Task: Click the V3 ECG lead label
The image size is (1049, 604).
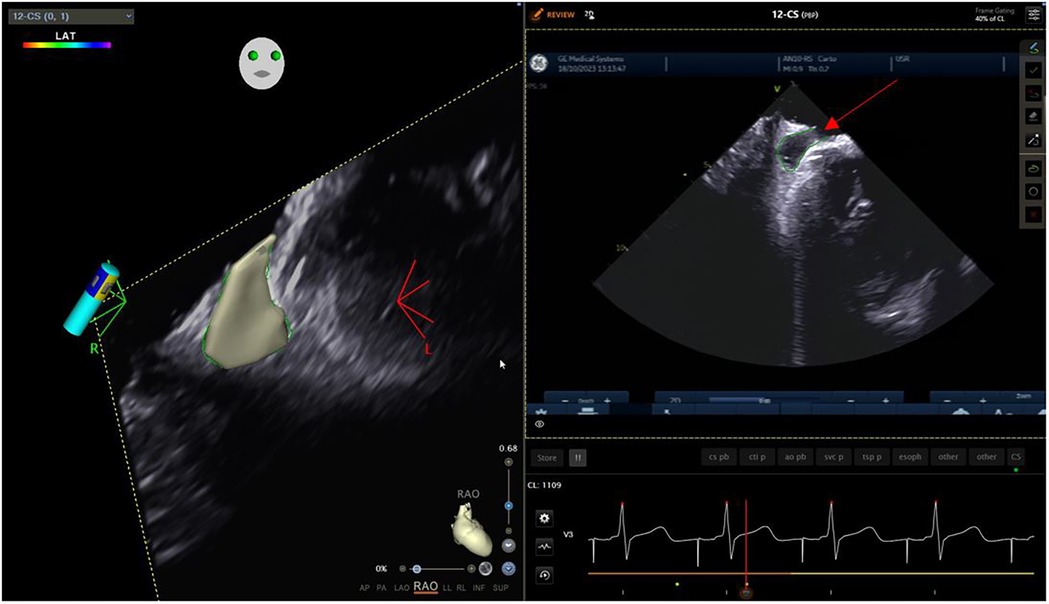Action: coord(568,534)
